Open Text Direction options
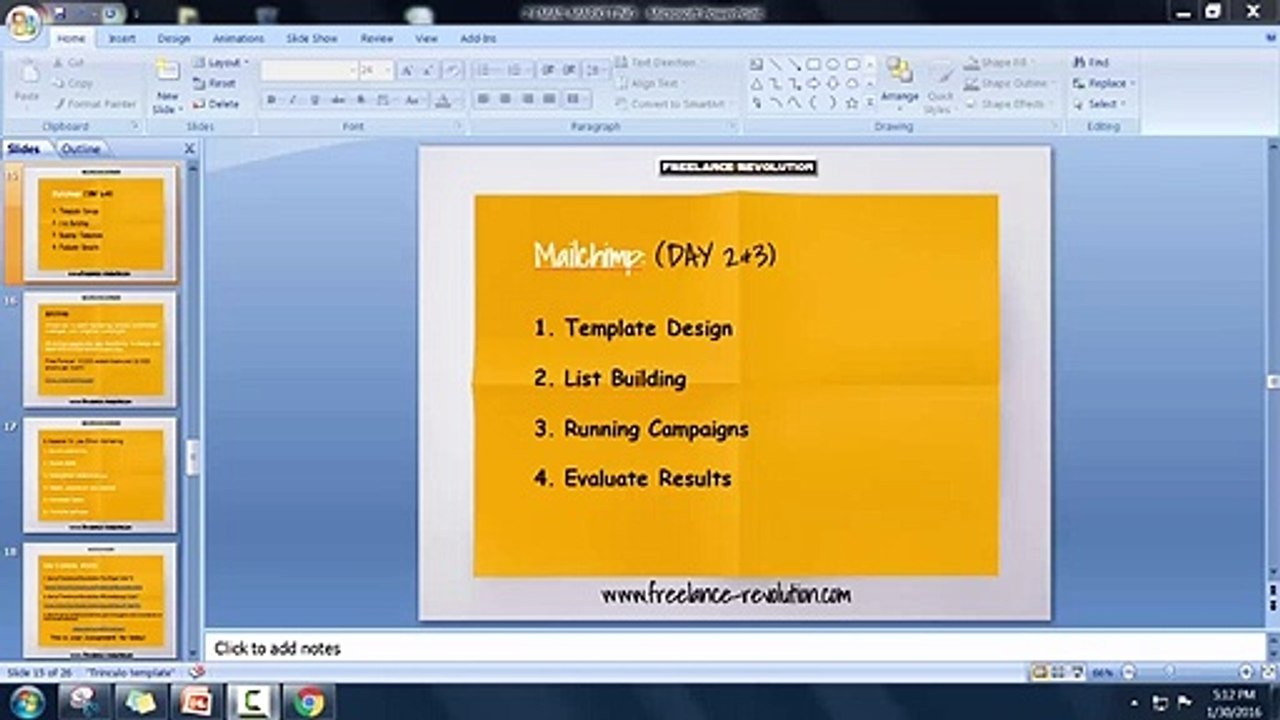This screenshot has width=1280, height=720. pyautogui.click(x=662, y=62)
